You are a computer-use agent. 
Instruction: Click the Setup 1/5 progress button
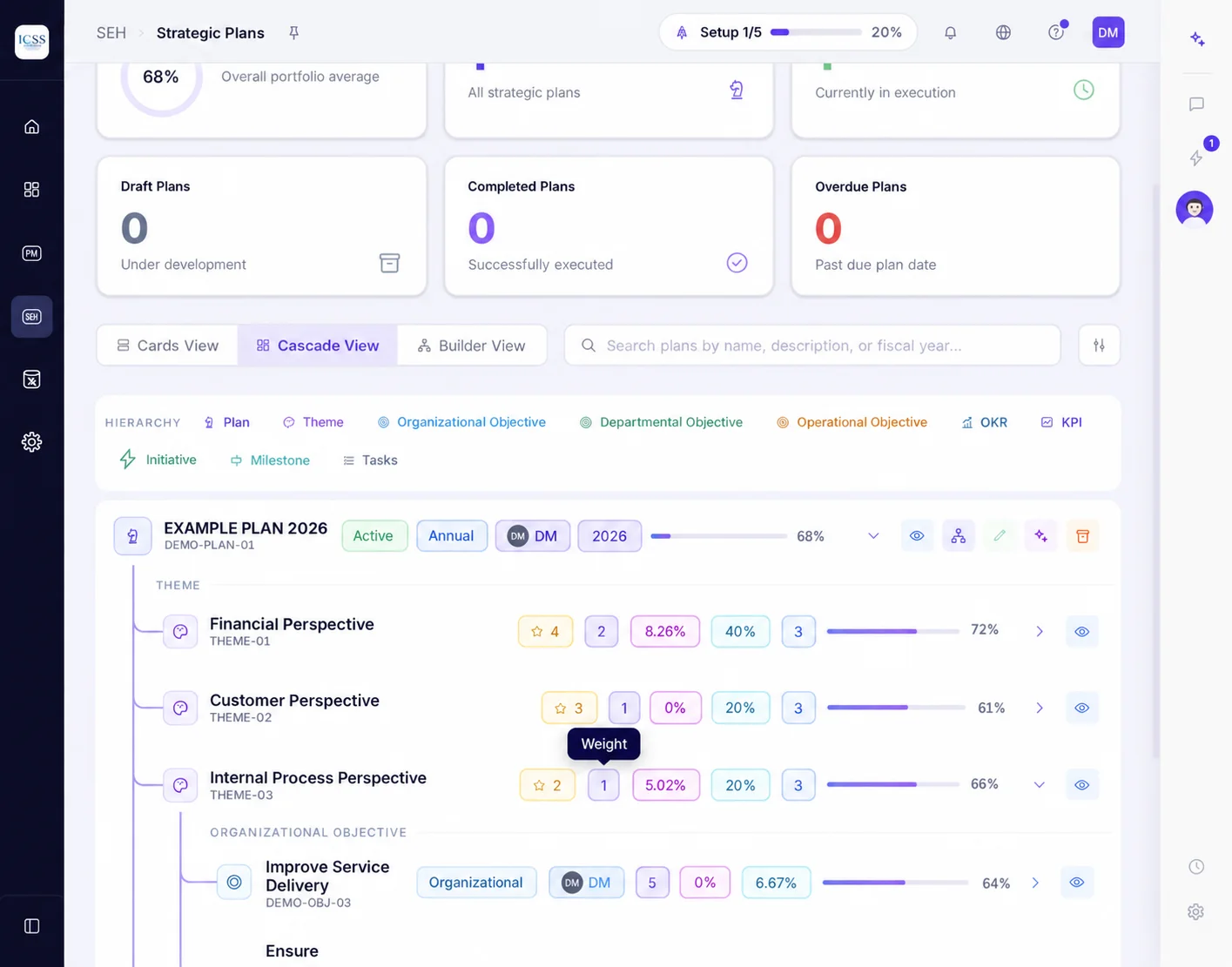(788, 32)
